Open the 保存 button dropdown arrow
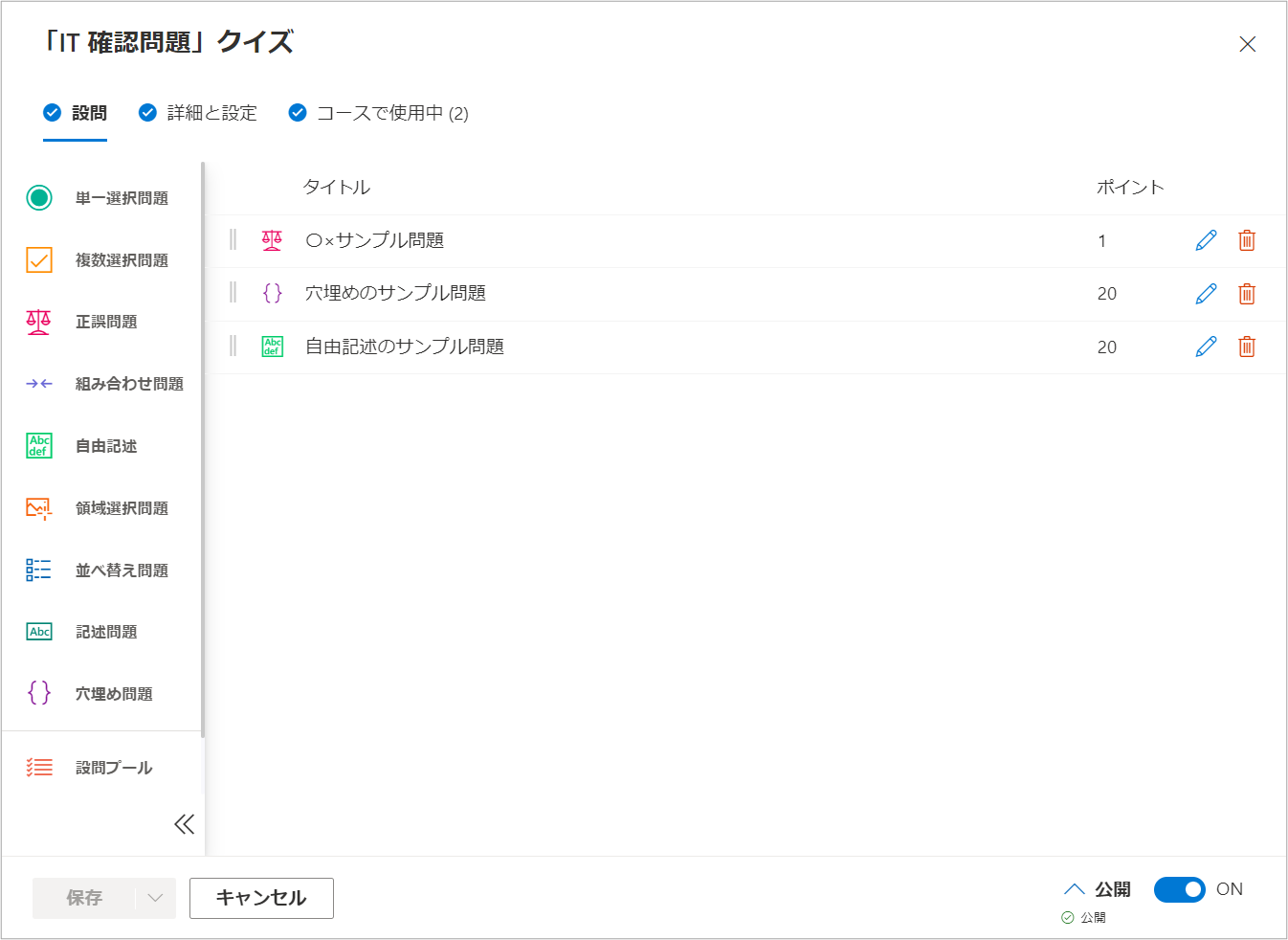This screenshot has width=1288, height=940. (155, 898)
